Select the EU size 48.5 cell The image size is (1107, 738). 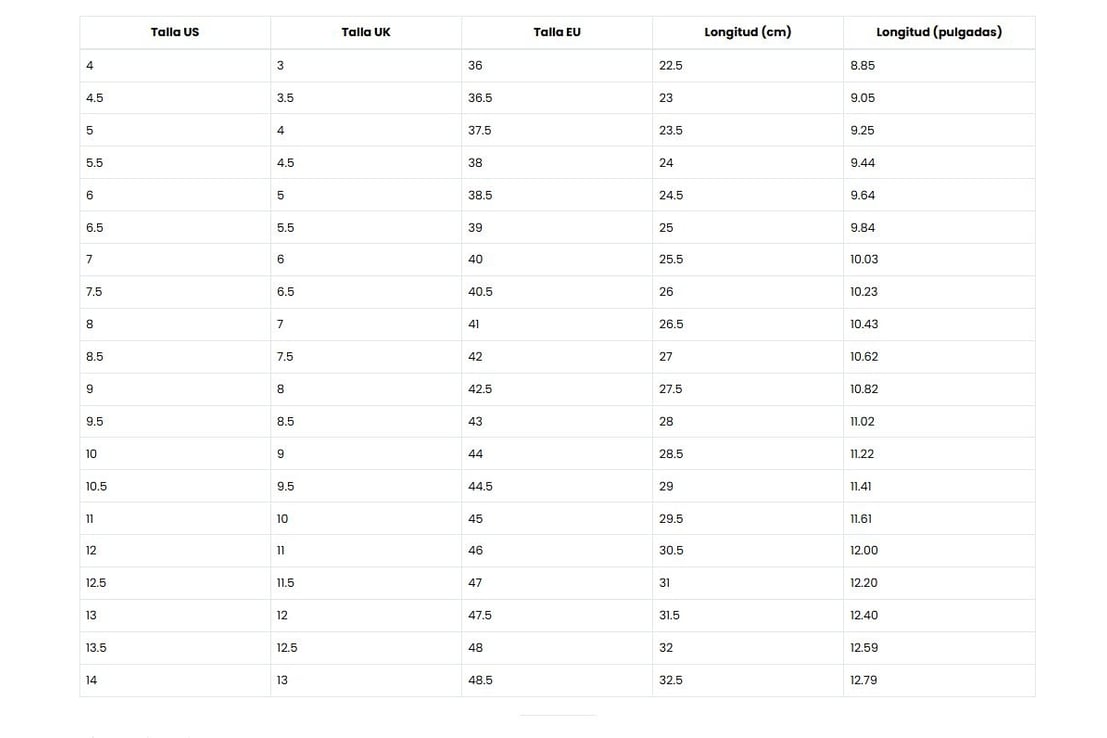point(557,681)
